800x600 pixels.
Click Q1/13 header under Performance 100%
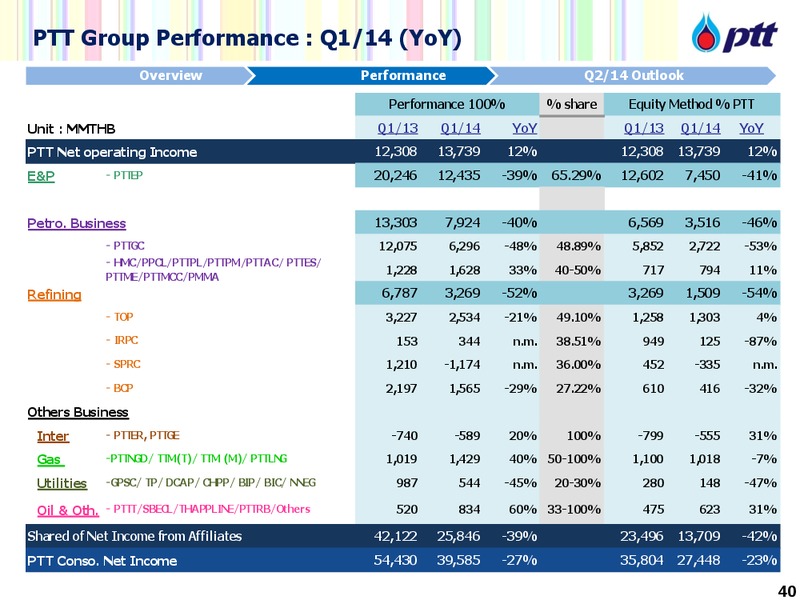click(397, 128)
